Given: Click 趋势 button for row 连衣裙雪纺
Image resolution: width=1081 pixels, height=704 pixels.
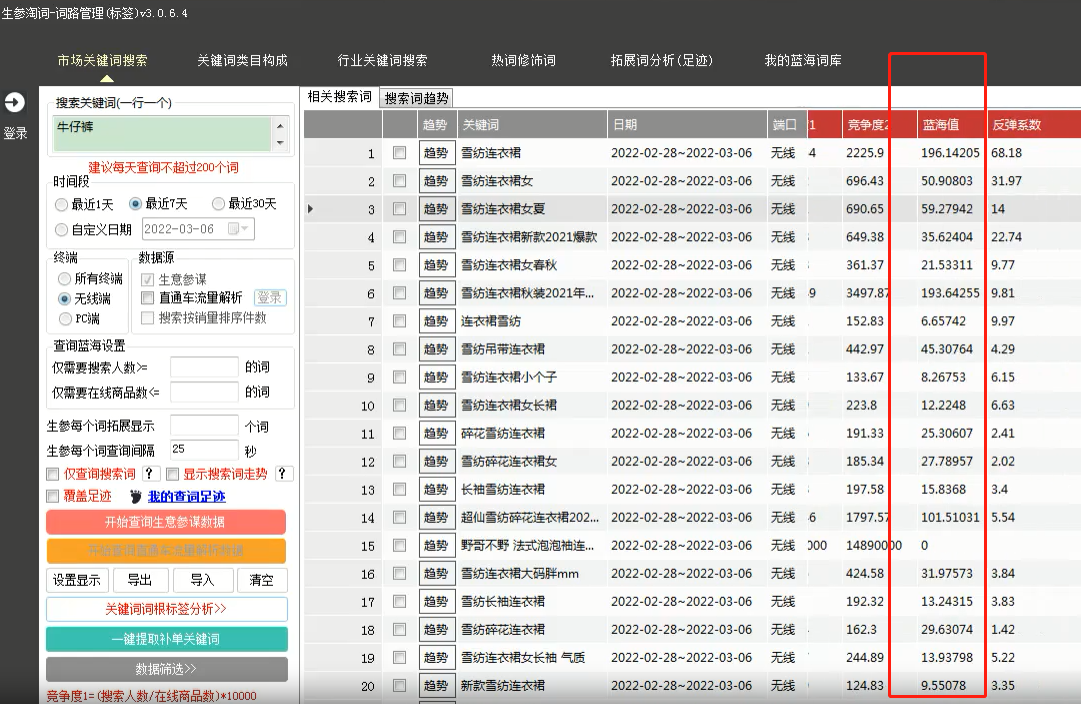Looking at the screenshot, I should point(436,321).
